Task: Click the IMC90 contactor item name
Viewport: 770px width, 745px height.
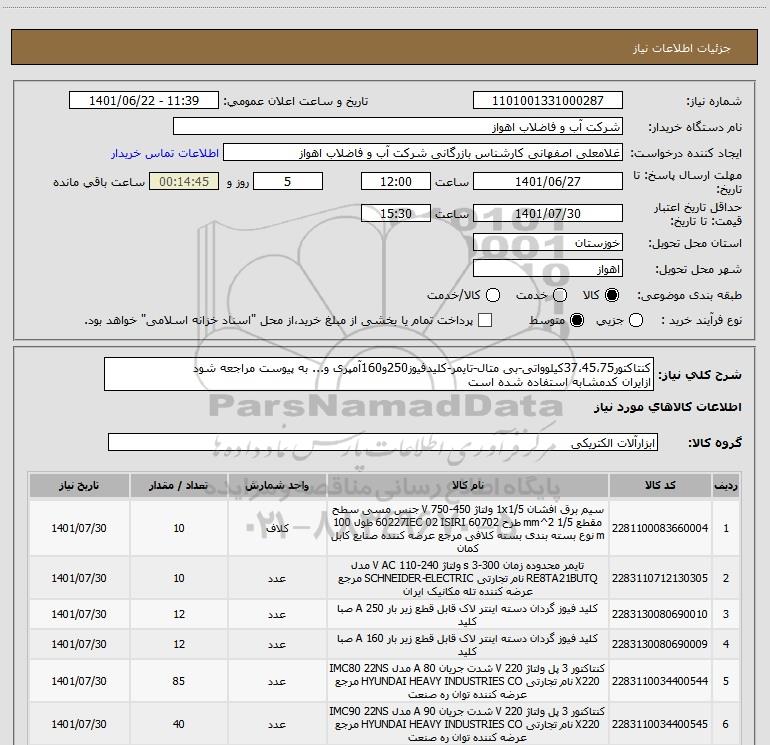Action: [468, 724]
